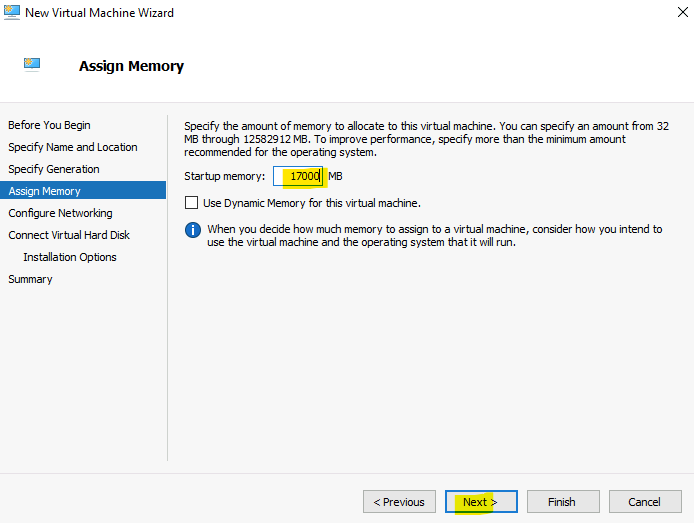Cancel the wizard

pos(645,502)
